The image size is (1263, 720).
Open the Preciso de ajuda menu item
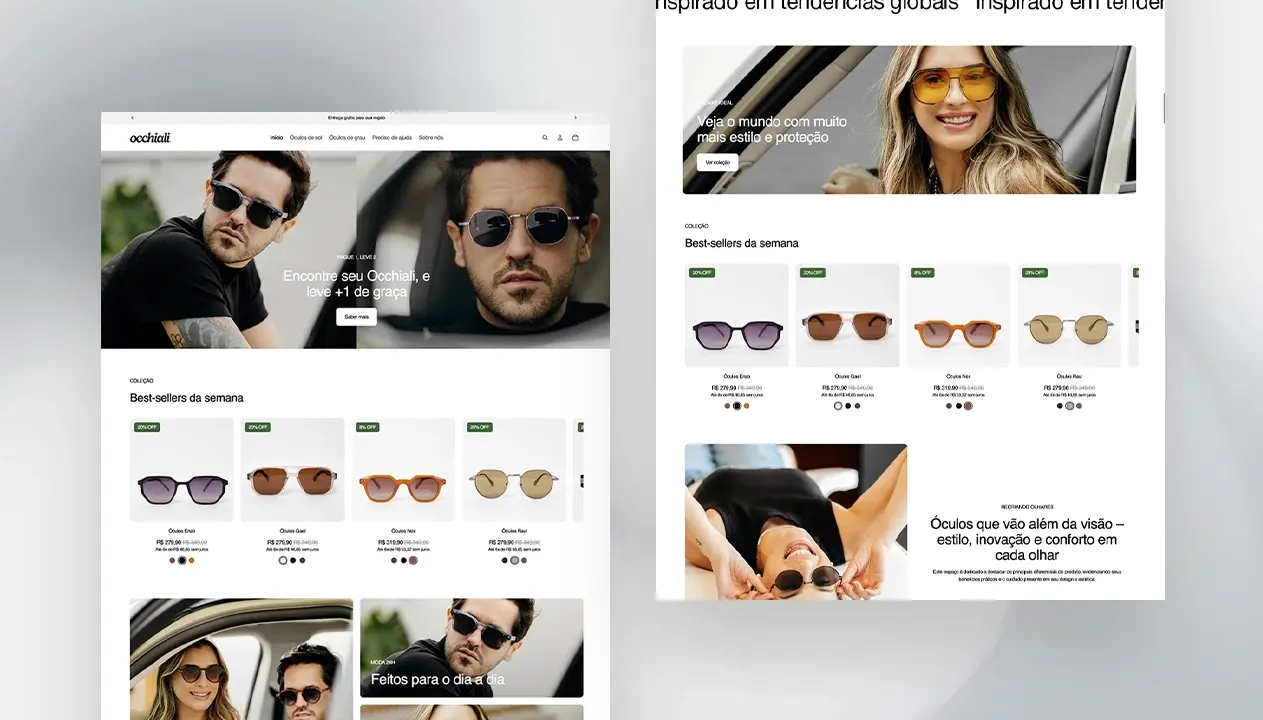[x=392, y=137]
